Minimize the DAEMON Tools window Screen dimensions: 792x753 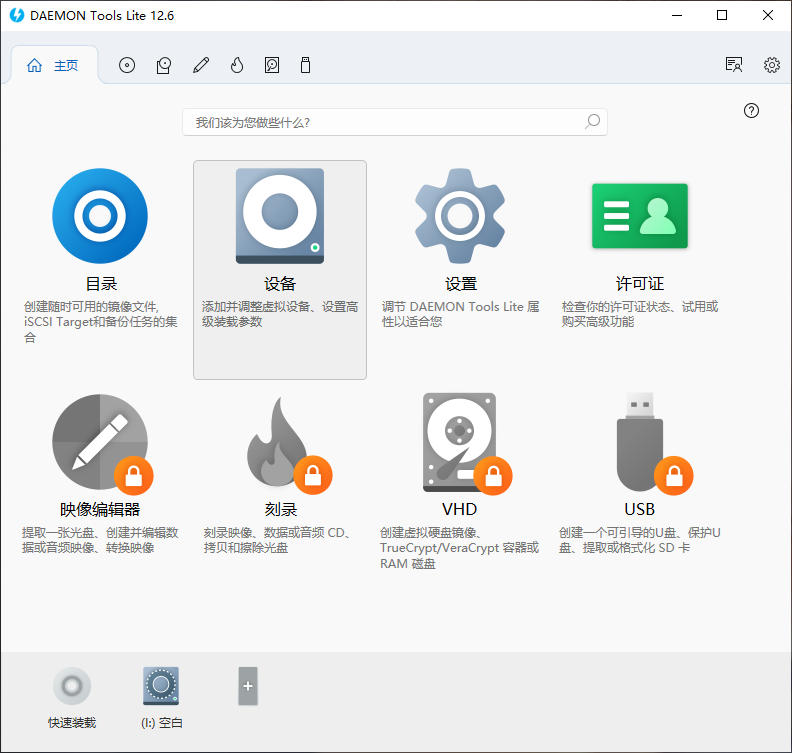pyautogui.click(x=677, y=15)
